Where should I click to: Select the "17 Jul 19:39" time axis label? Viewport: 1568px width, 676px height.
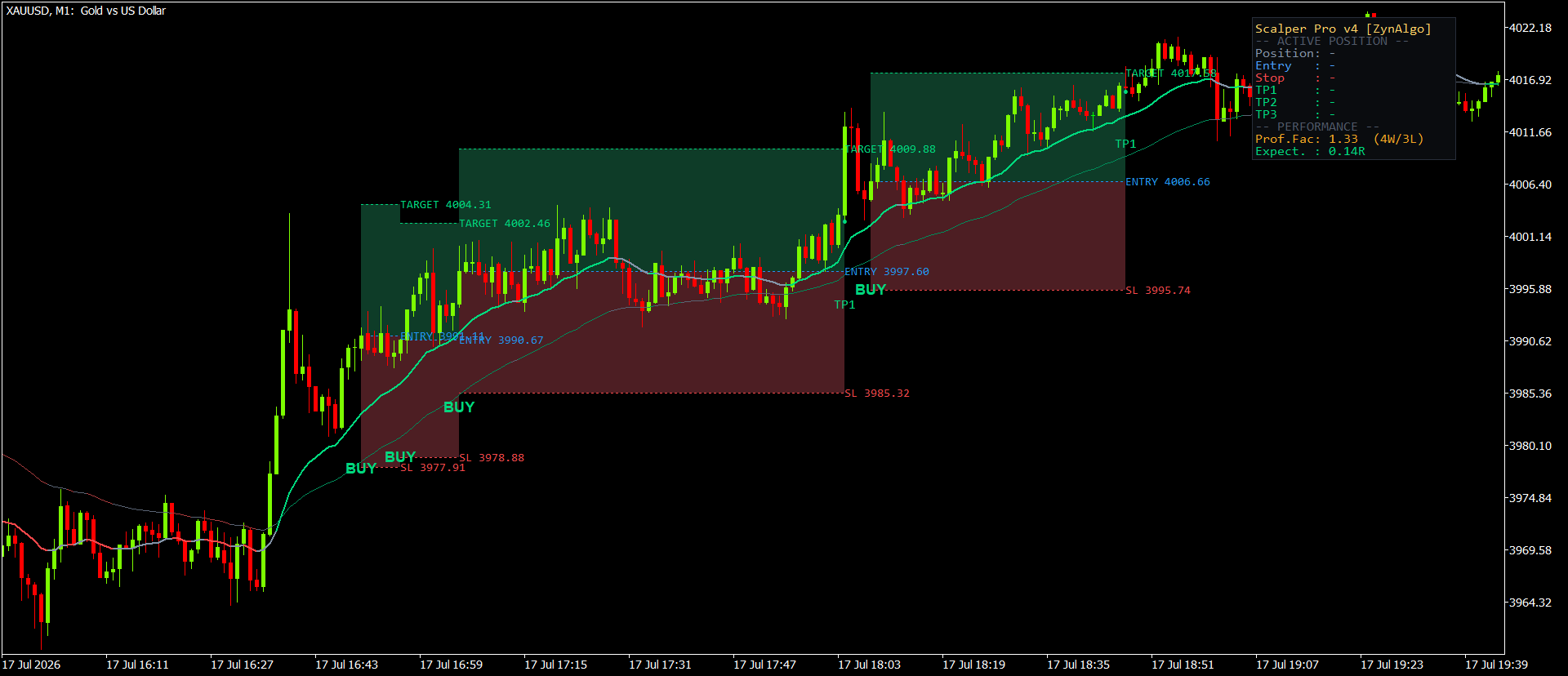pyautogui.click(x=1496, y=665)
